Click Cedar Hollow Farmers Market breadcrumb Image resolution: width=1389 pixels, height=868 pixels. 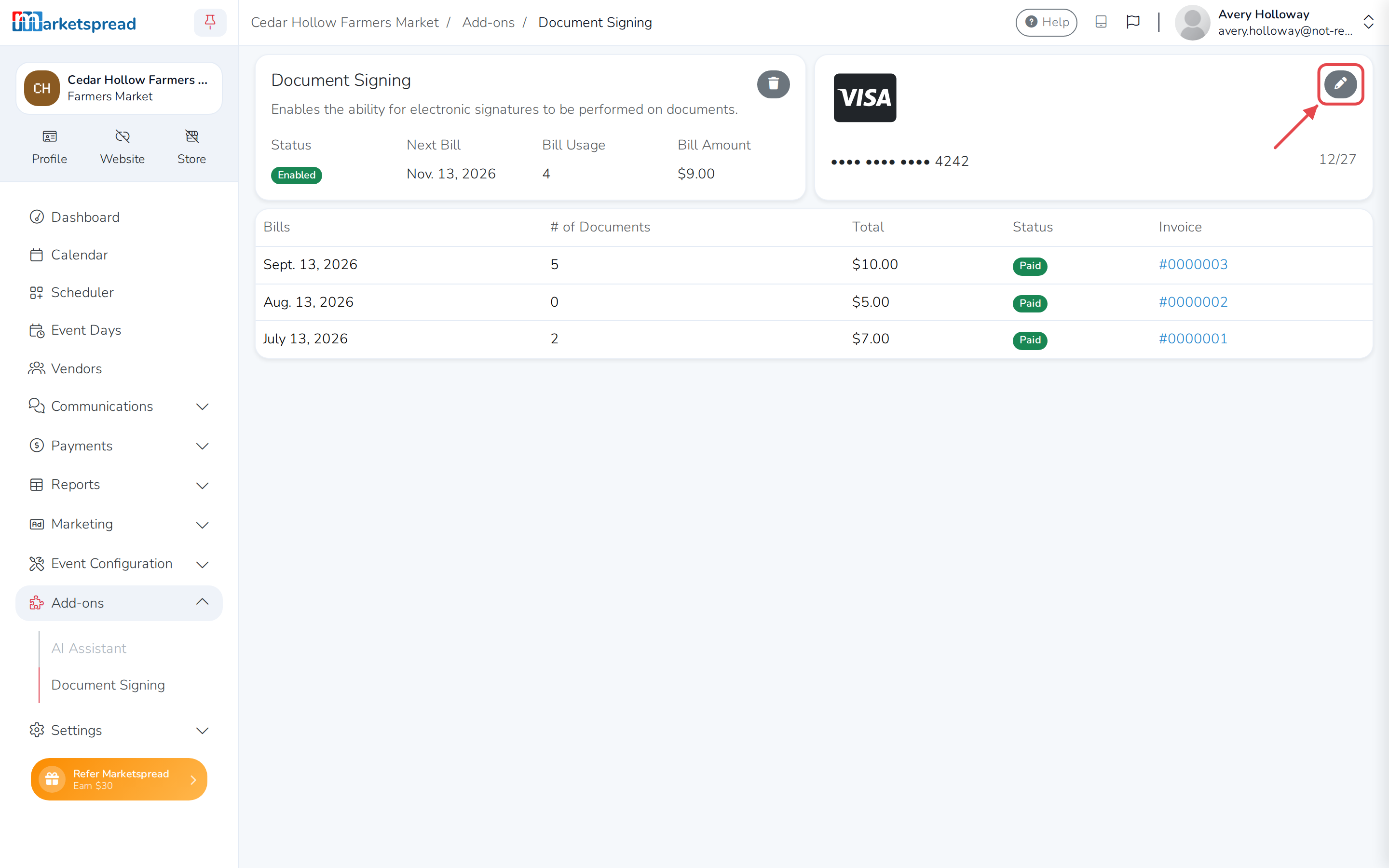point(344,22)
